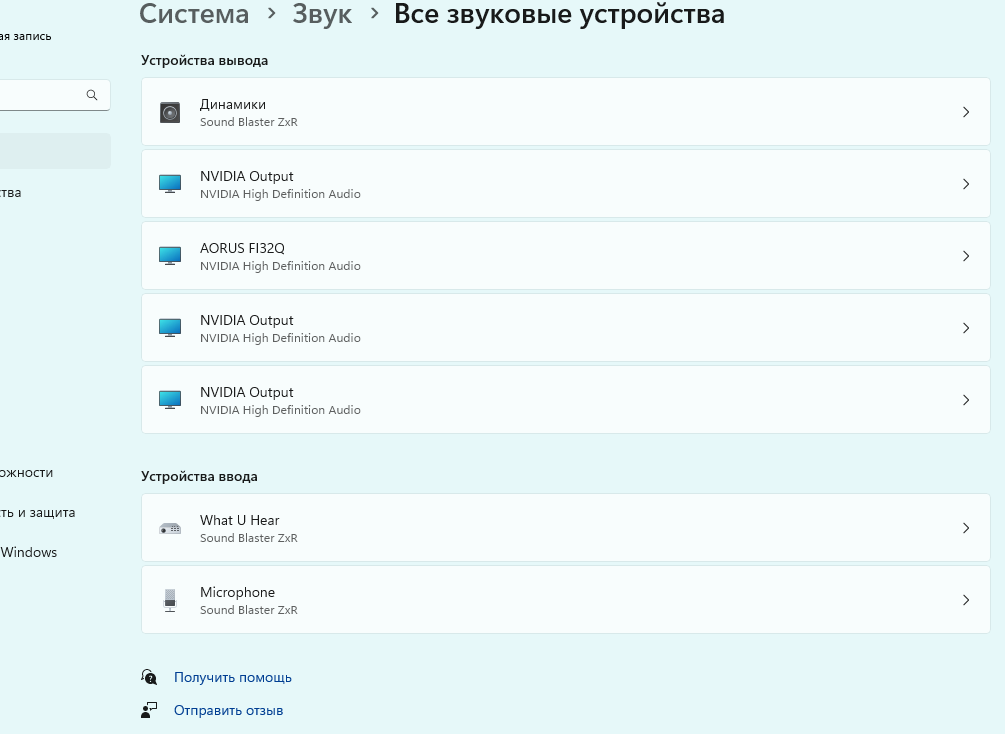Image resolution: width=1005 pixels, height=734 pixels.
Task: Click the magnifier icon in the search box
Action: point(92,95)
